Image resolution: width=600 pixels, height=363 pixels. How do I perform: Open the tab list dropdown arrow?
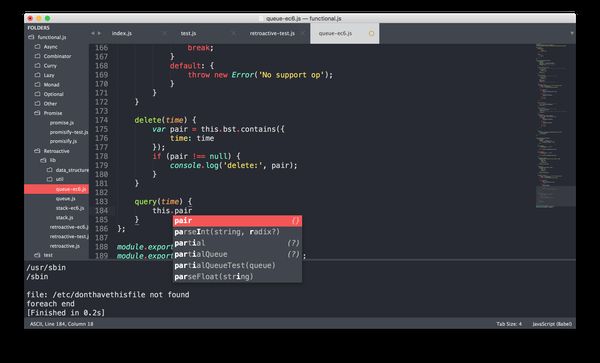[572, 33]
